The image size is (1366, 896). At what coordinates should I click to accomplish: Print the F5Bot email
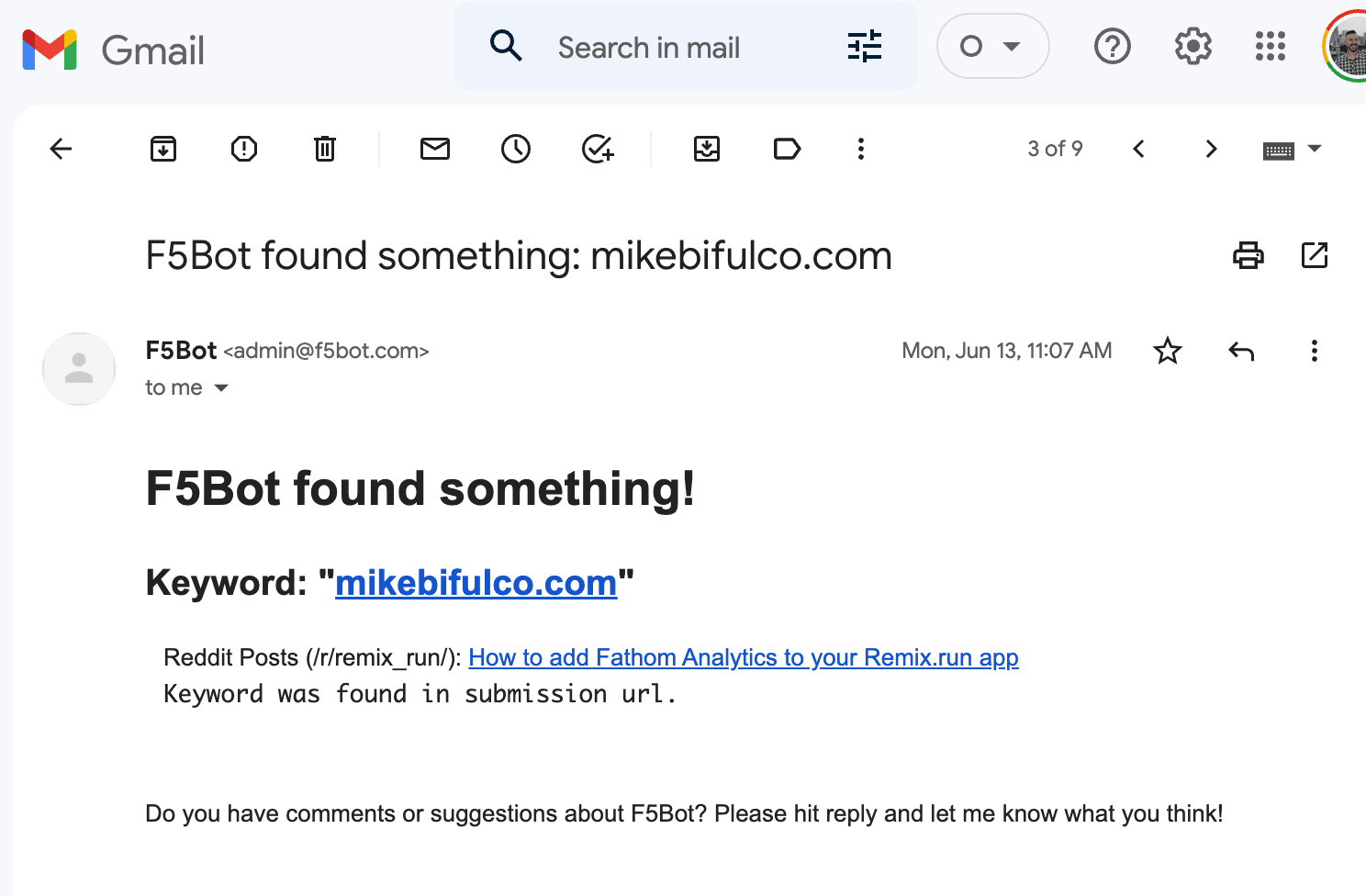tap(1248, 255)
